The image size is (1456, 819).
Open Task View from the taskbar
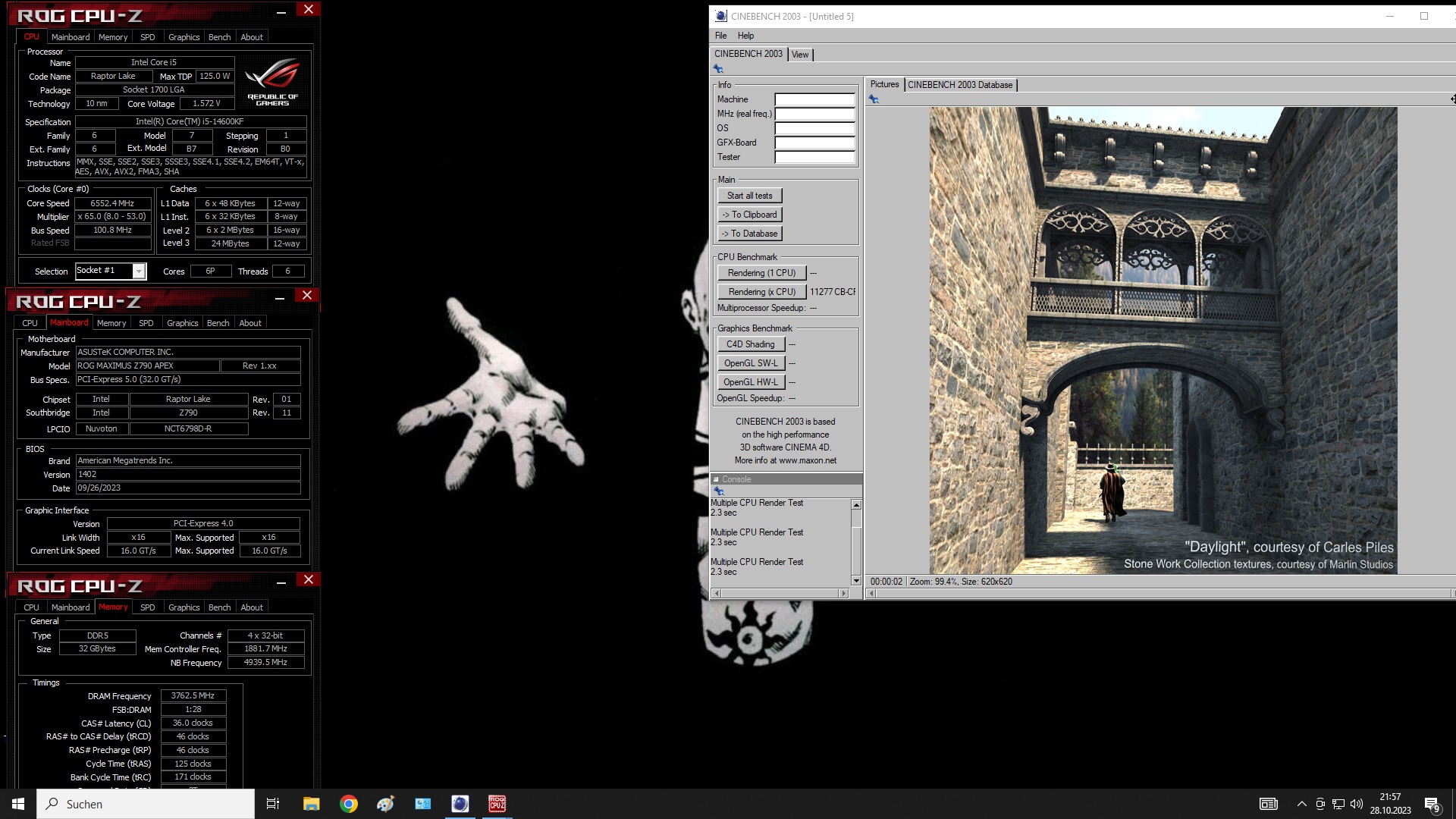273,804
